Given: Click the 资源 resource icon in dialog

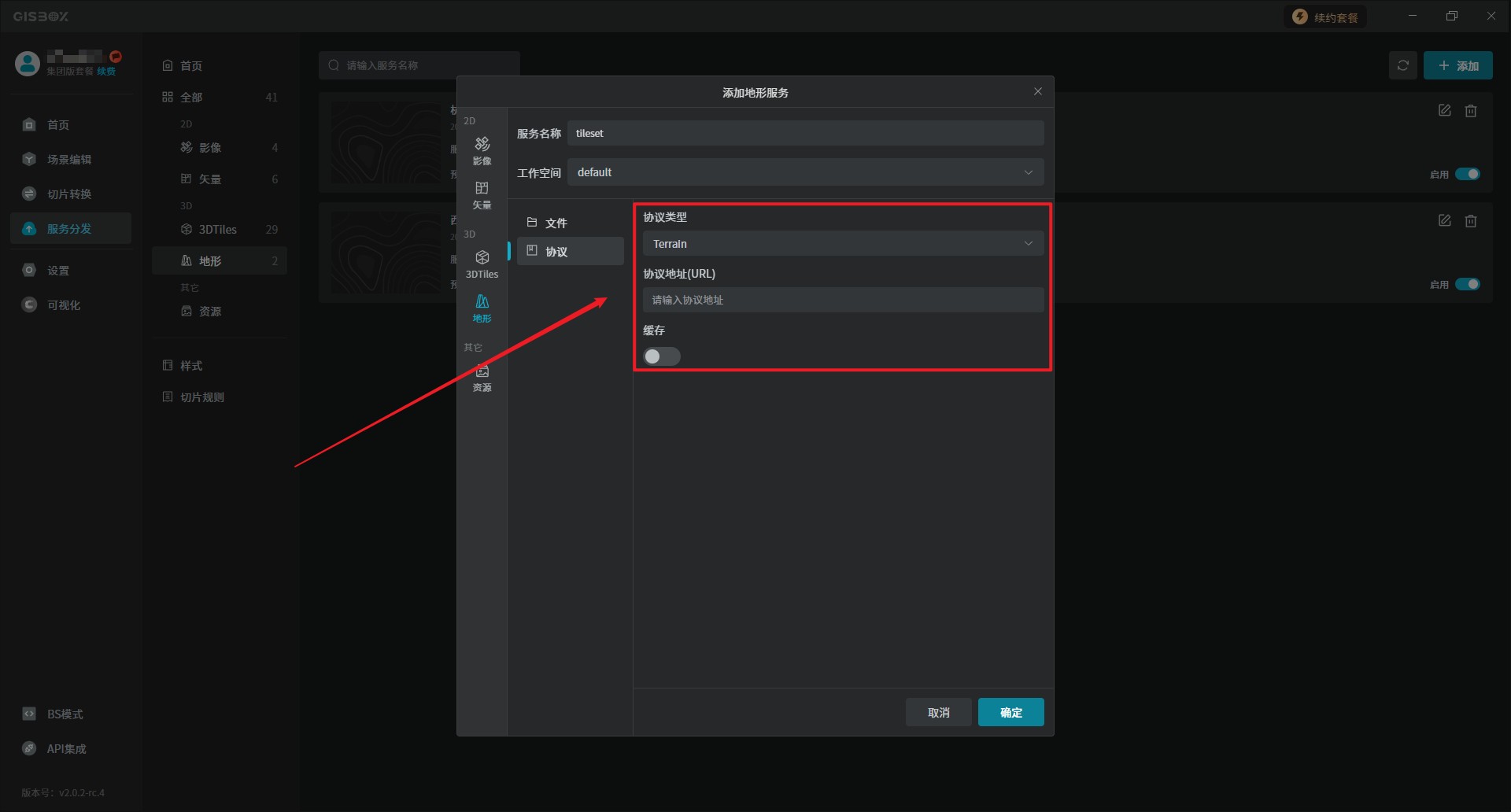Looking at the screenshot, I should (482, 377).
